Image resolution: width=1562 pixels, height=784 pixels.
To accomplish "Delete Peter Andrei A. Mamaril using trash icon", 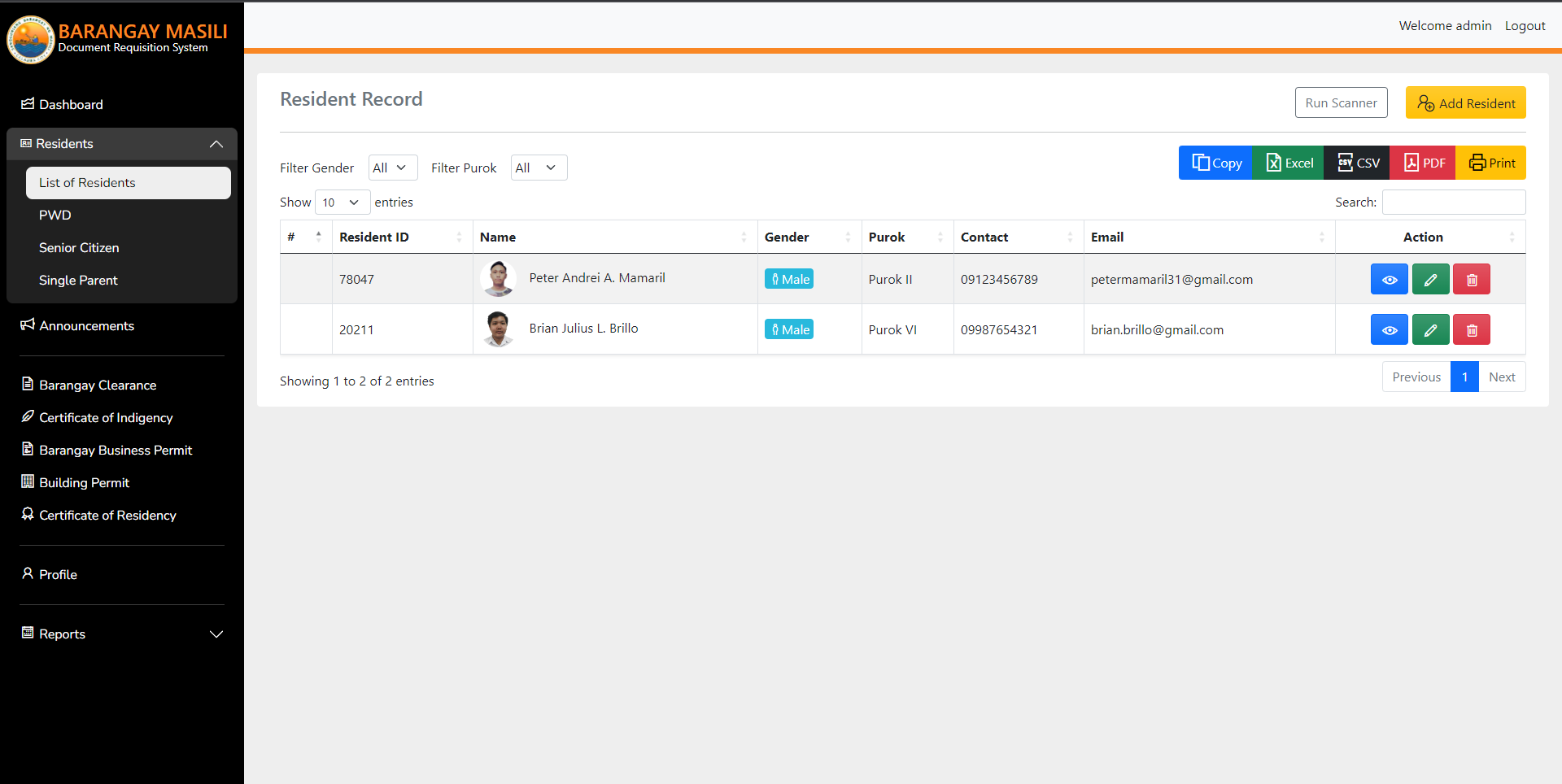I will (1471, 280).
